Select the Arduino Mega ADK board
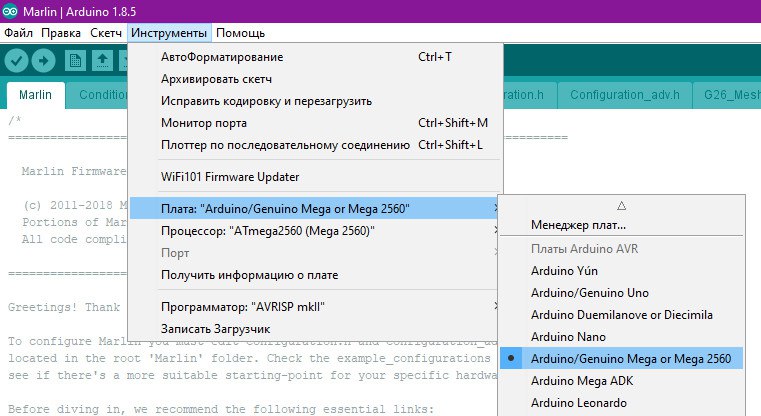 621,381
